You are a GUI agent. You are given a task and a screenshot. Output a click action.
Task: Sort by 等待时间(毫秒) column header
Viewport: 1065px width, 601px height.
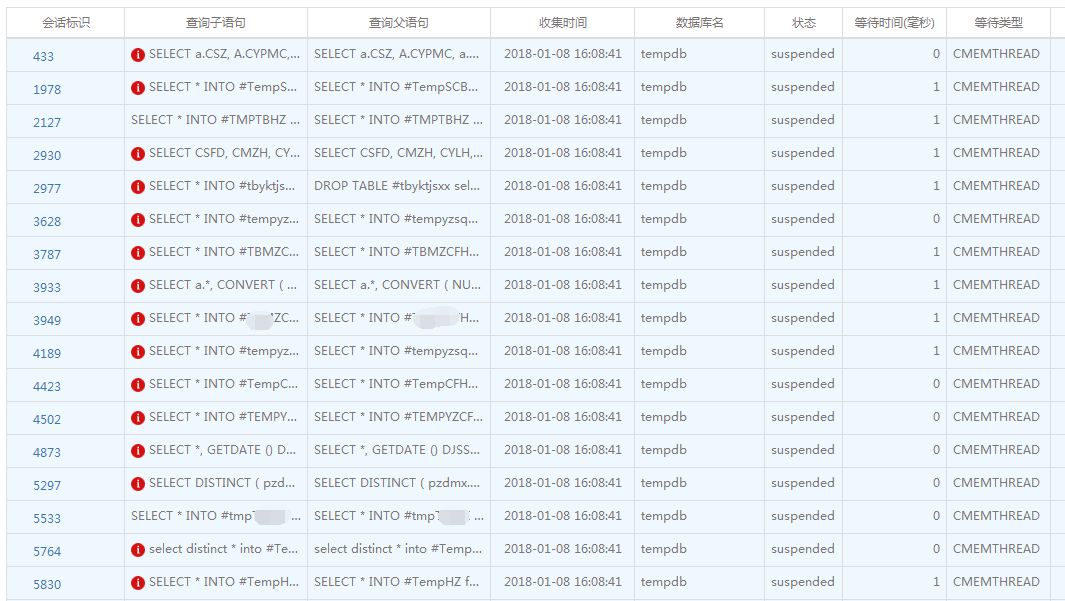coord(895,23)
